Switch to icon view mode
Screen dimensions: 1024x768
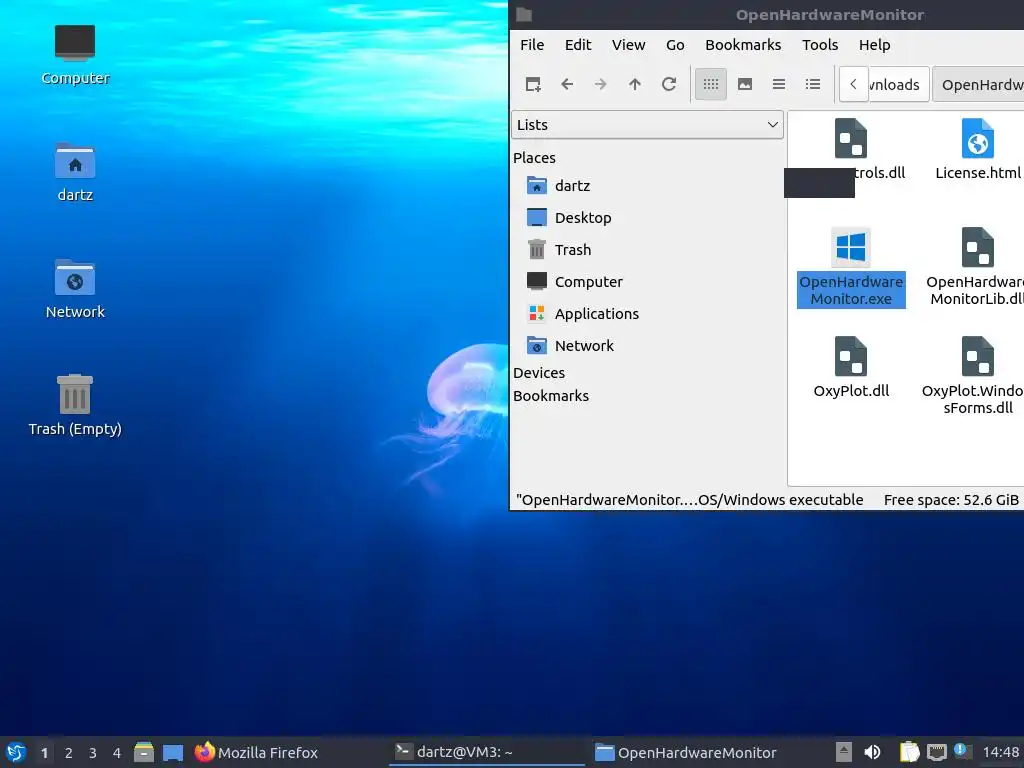[711, 84]
